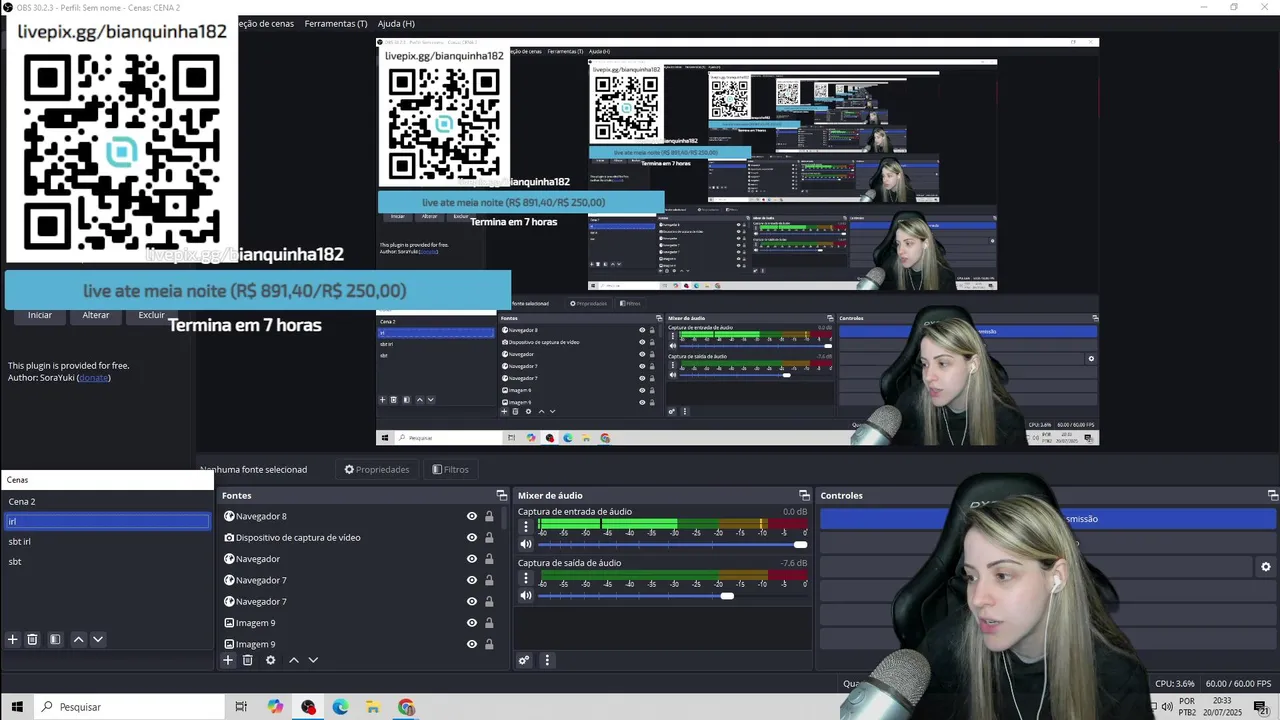Viewport: 1280px width, 720px height.
Task: Open the Ajuda (H) menu
Action: [x=396, y=23]
